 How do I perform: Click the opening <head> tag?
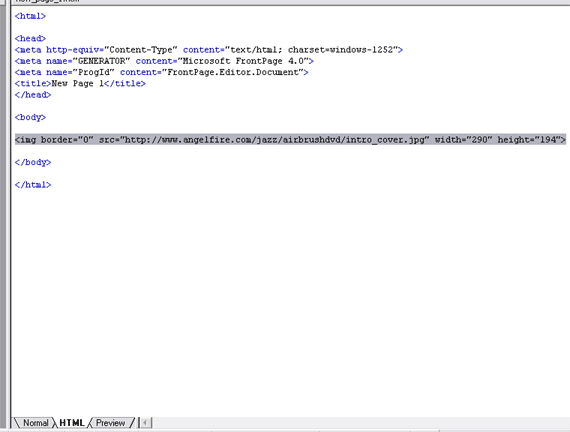(30, 39)
